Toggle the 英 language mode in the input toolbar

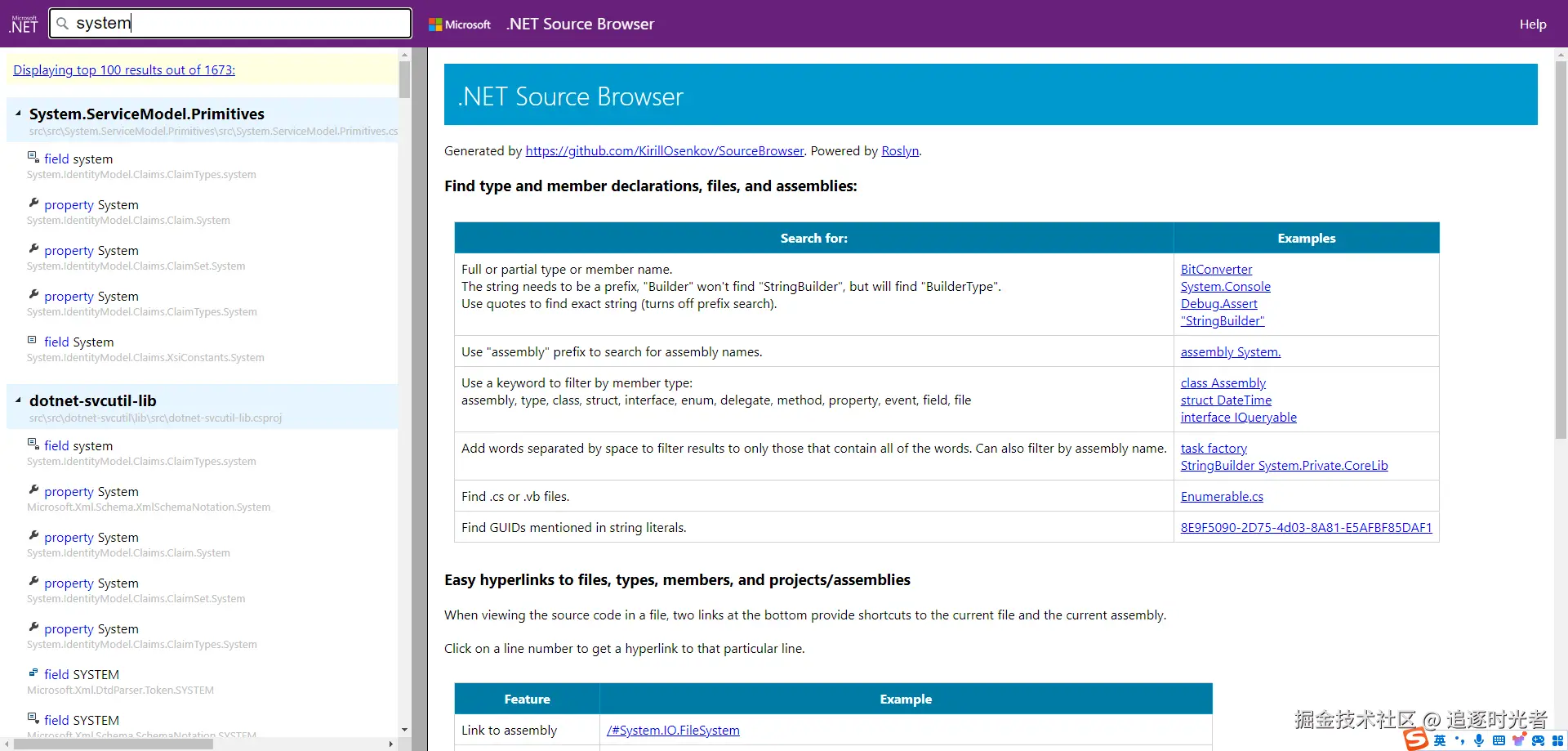point(1440,740)
